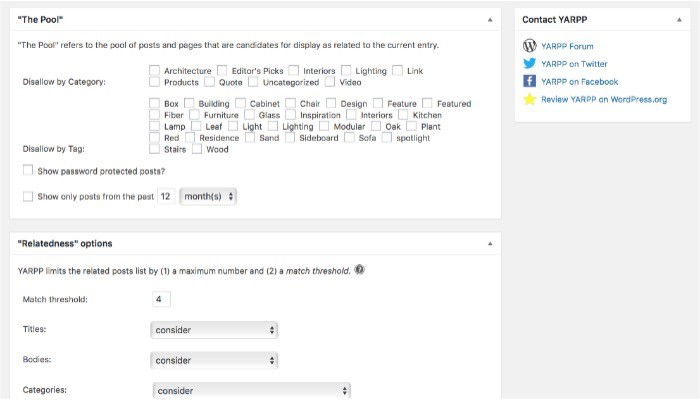Click the Facebook icon in Contact YARPP
Viewport: 700px width, 400px height.
tap(529, 81)
